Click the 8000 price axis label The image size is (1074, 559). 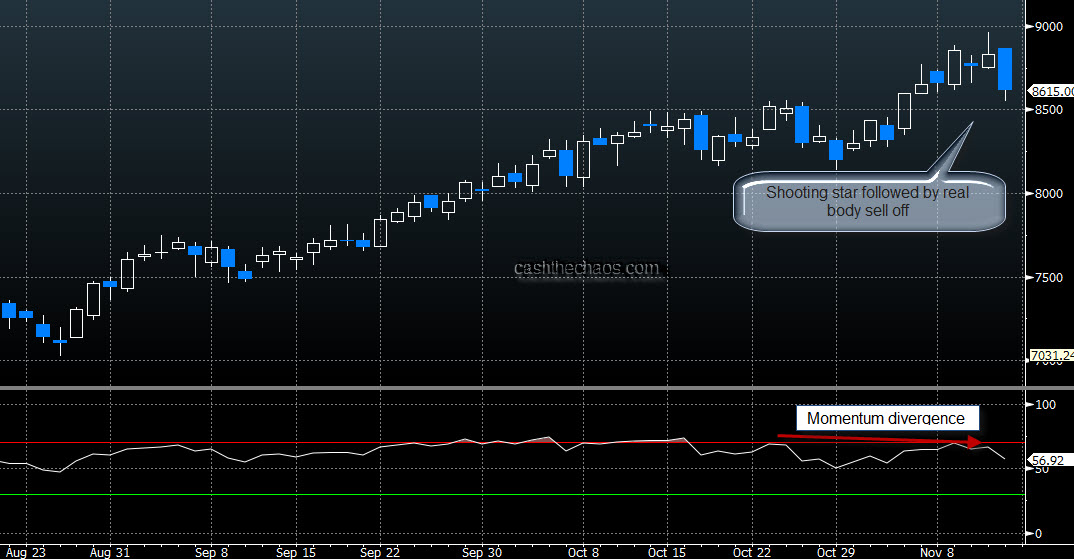click(x=1049, y=194)
